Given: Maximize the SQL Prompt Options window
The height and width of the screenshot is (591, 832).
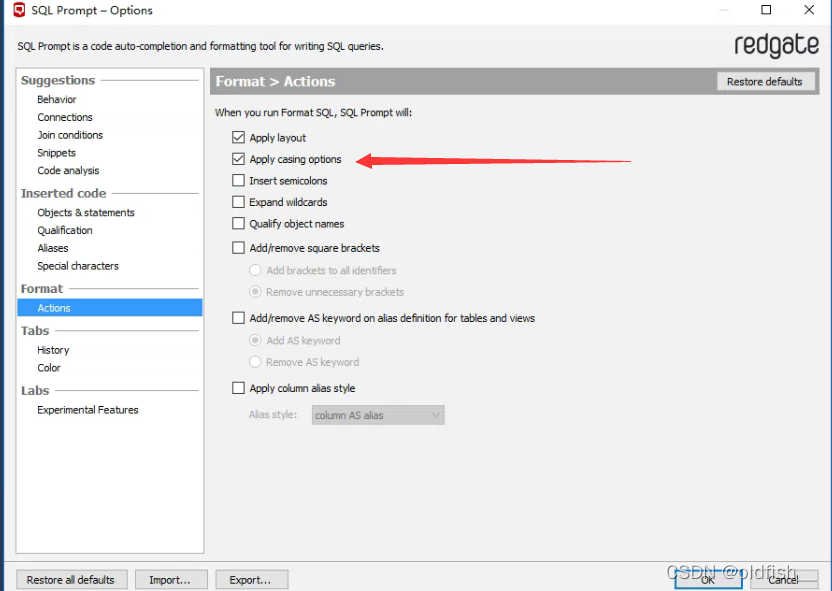Looking at the screenshot, I should click(766, 10).
